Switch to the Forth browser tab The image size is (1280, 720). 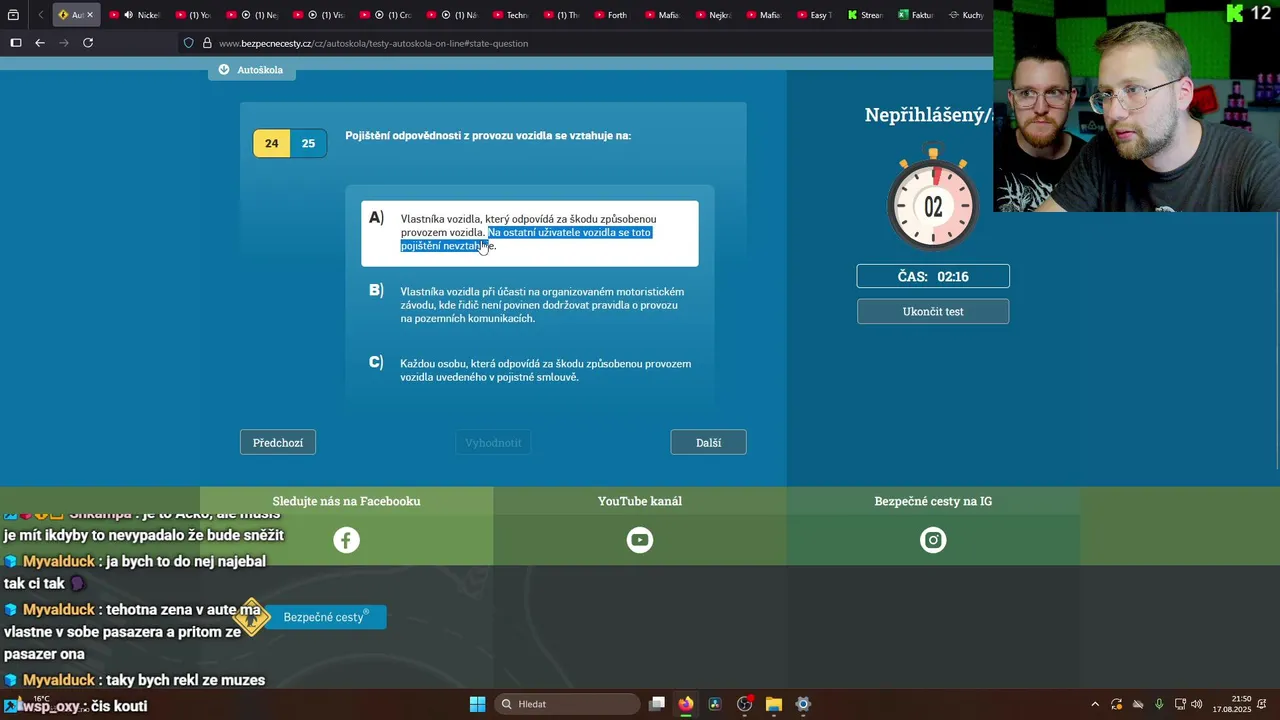click(609, 15)
